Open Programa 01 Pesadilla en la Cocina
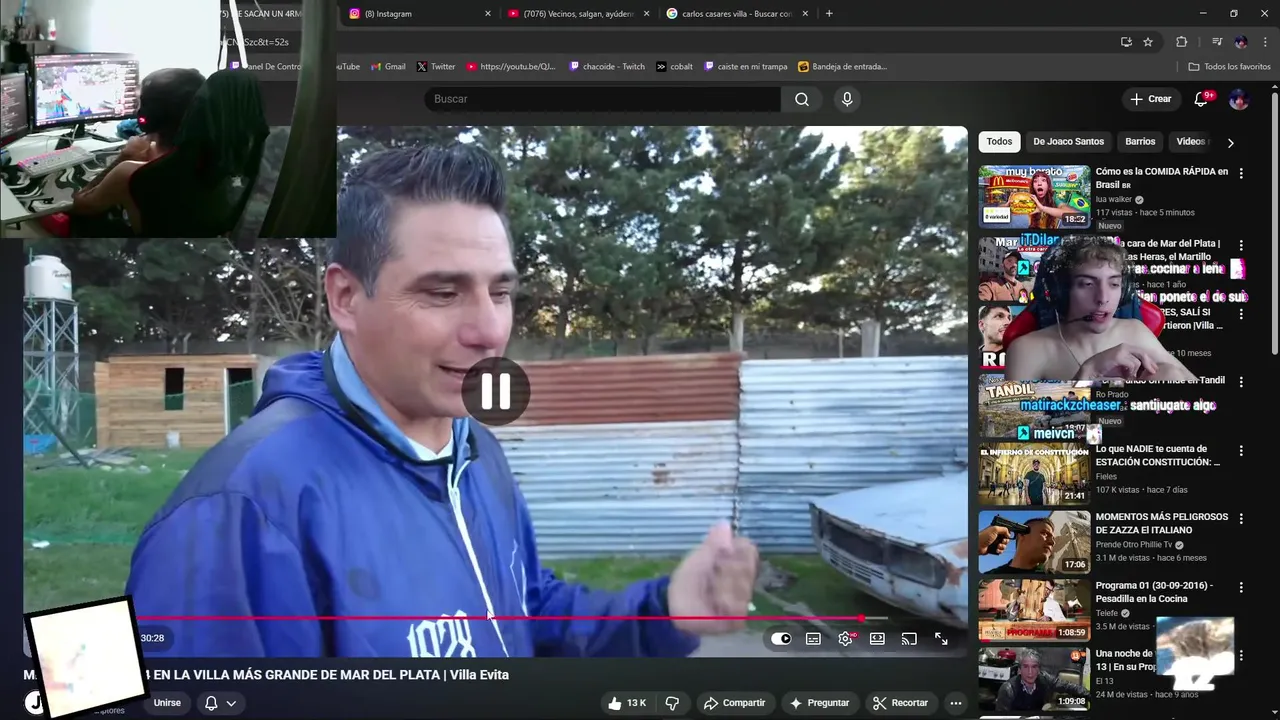This screenshot has width=1280, height=720. click(1154, 592)
